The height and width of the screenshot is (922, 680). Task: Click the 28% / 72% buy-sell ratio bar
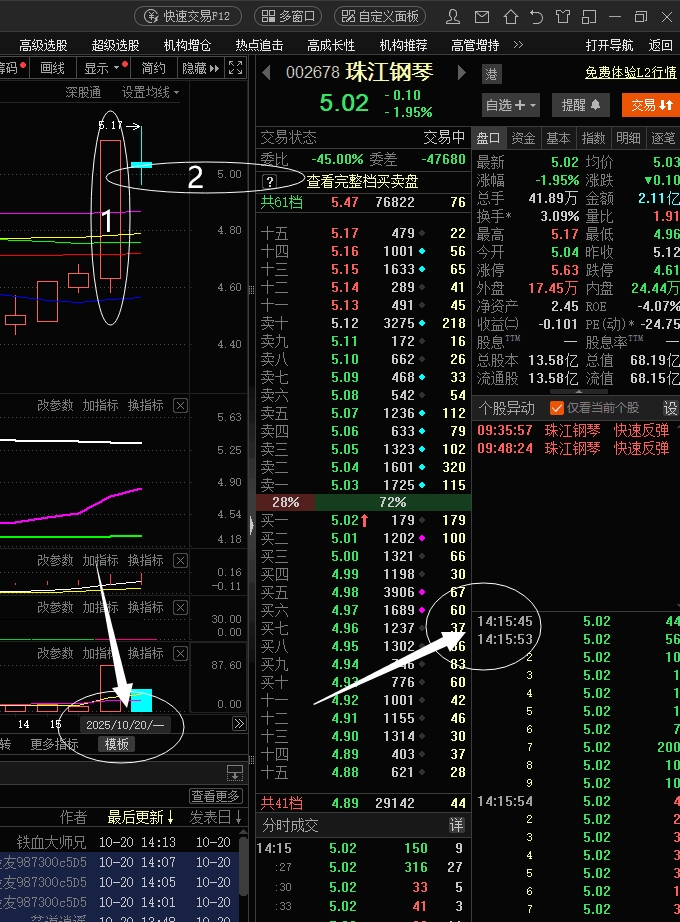(x=364, y=502)
